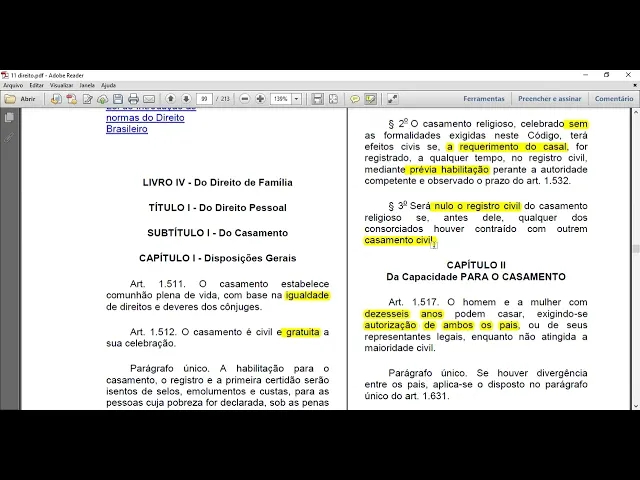
Task: Click the convert/export file icon beside Abrir
Action: (56, 99)
